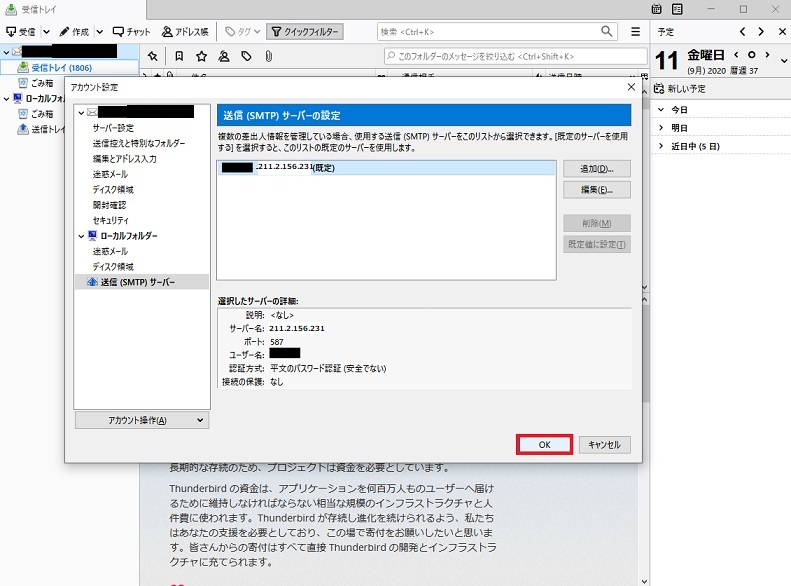Click the Get Messages (受信) button
The image size is (791, 586).
(21, 32)
